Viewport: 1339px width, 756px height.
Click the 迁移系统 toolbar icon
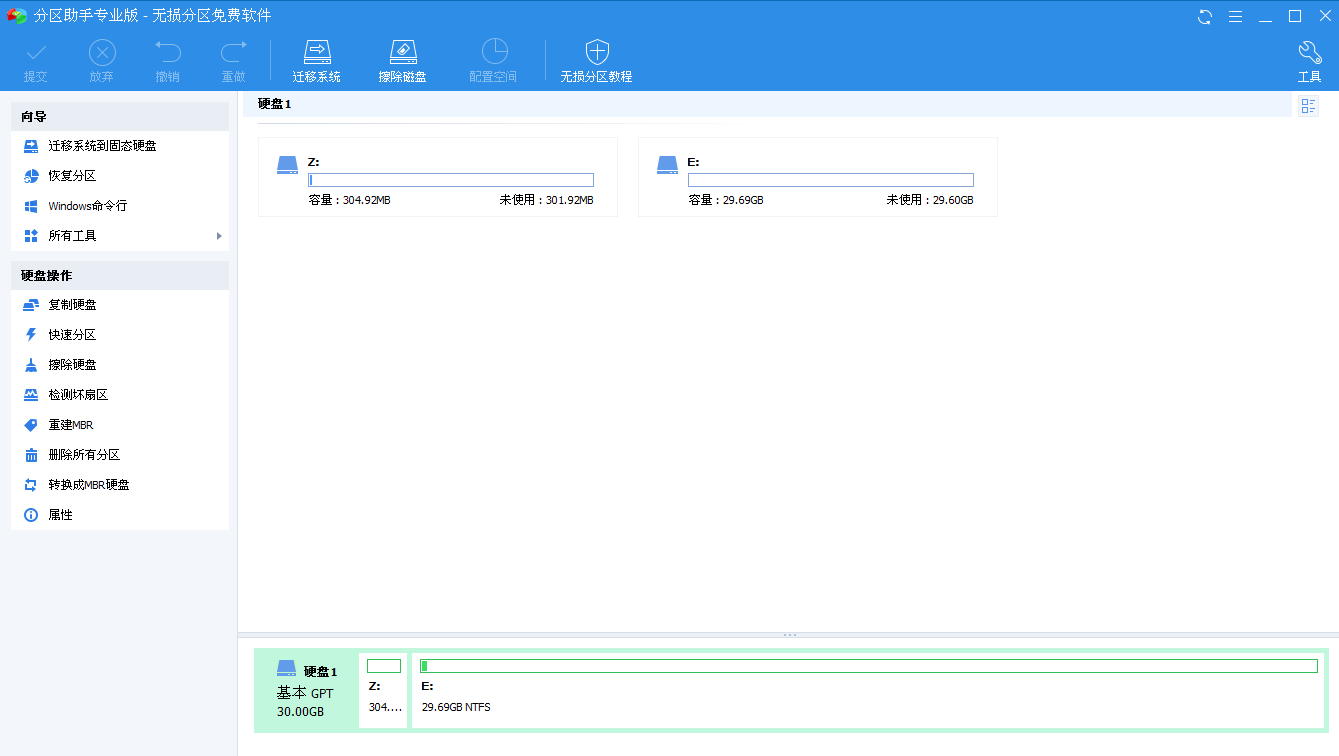(x=317, y=53)
